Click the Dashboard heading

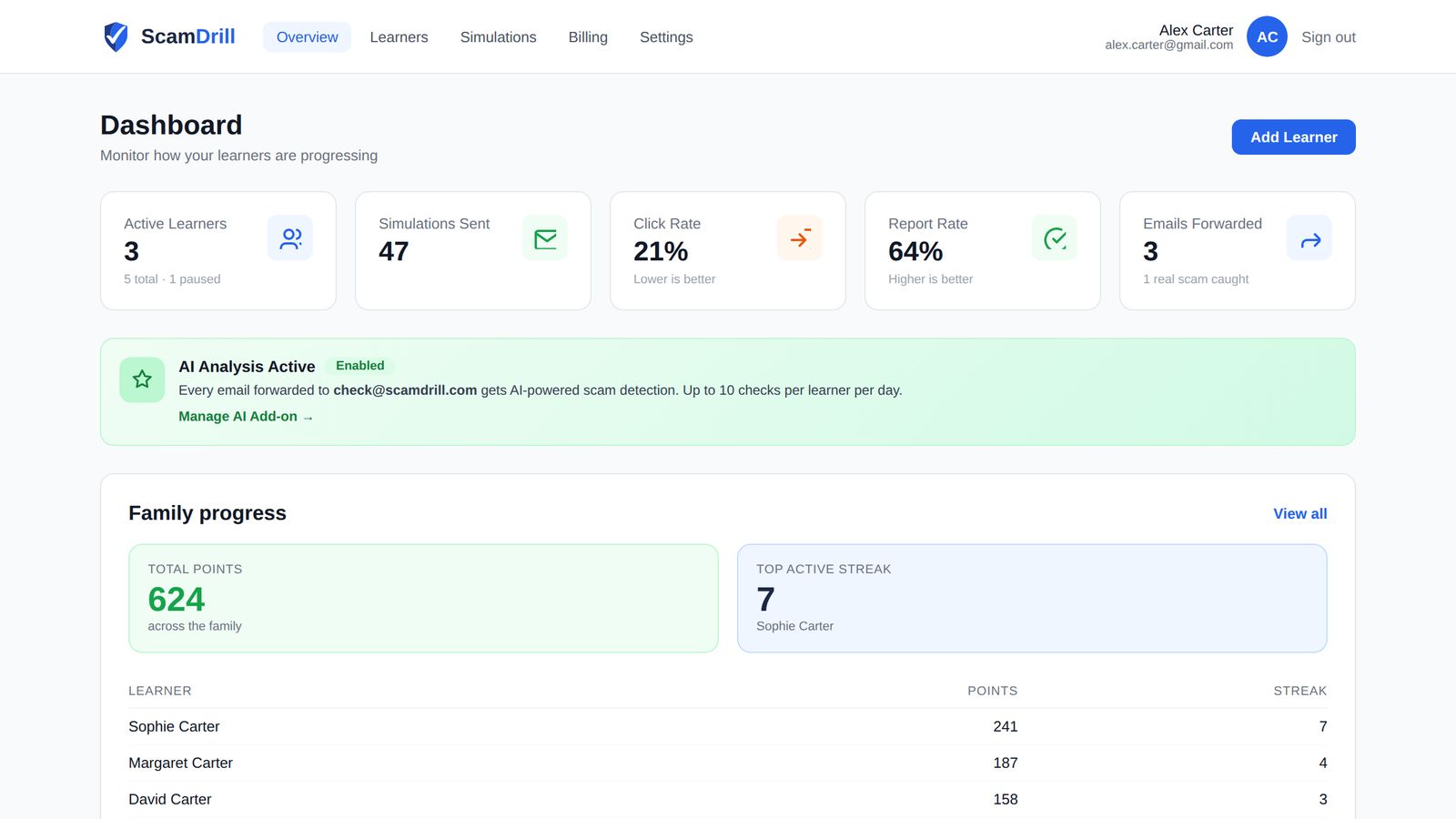(171, 125)
